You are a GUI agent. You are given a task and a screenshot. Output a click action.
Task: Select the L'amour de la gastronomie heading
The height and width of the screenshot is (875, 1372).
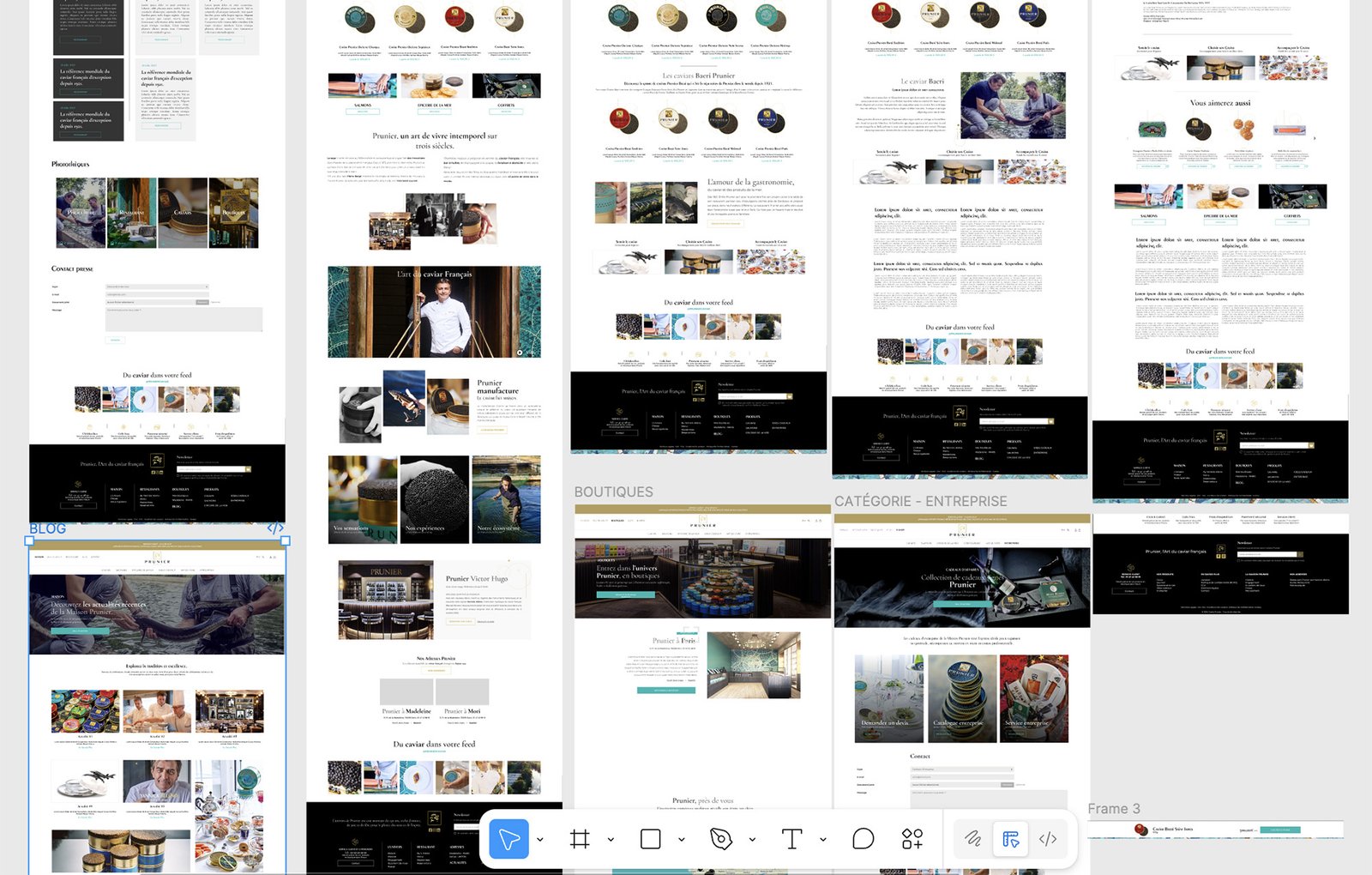coord(750,182)
